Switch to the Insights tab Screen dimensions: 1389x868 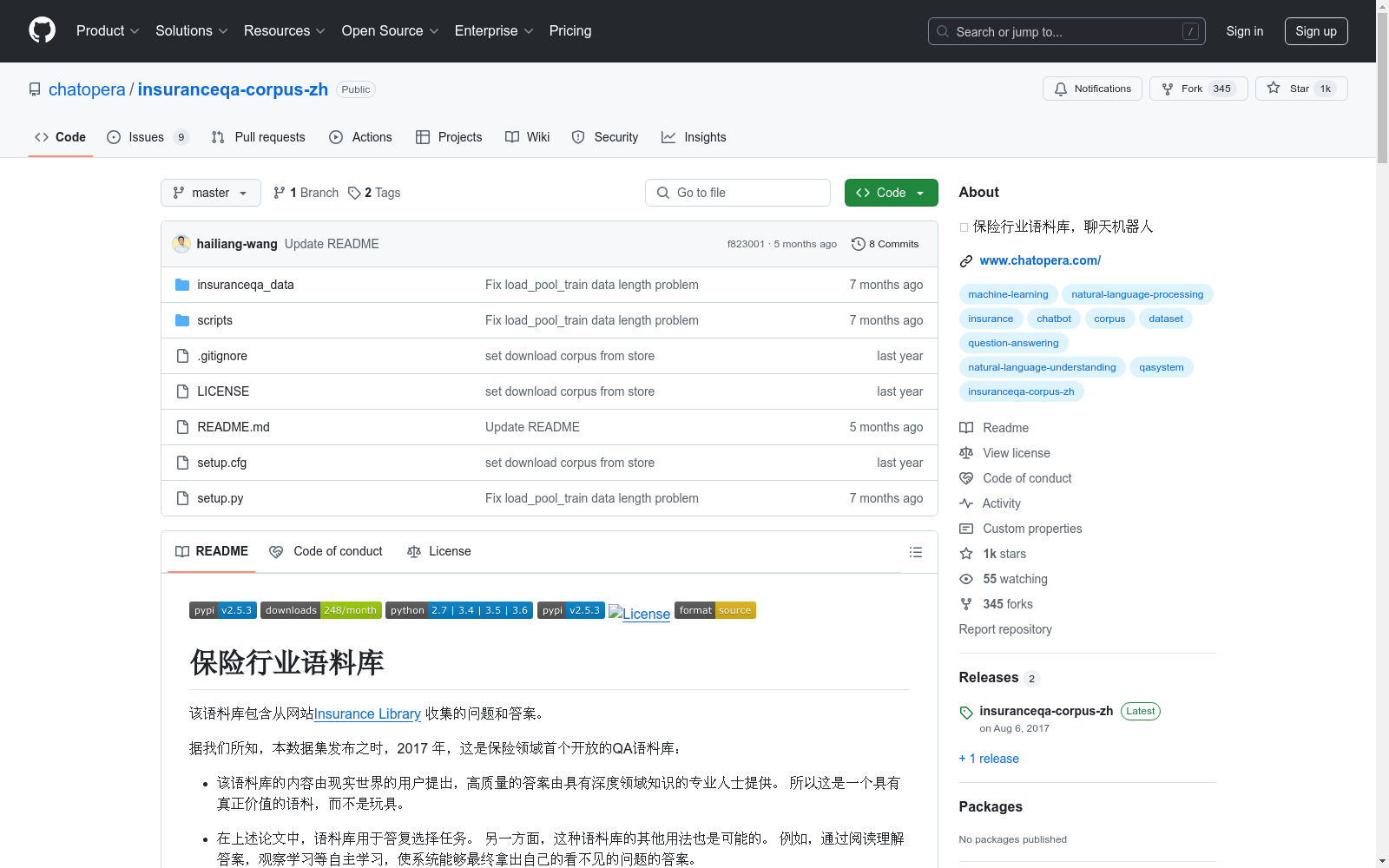[x=694, y=137]
